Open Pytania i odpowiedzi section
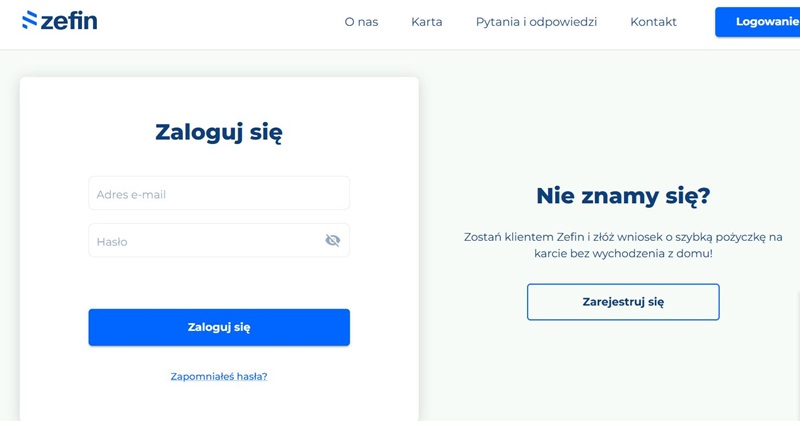Screen dimensions: 800x421 click(536, 22)
